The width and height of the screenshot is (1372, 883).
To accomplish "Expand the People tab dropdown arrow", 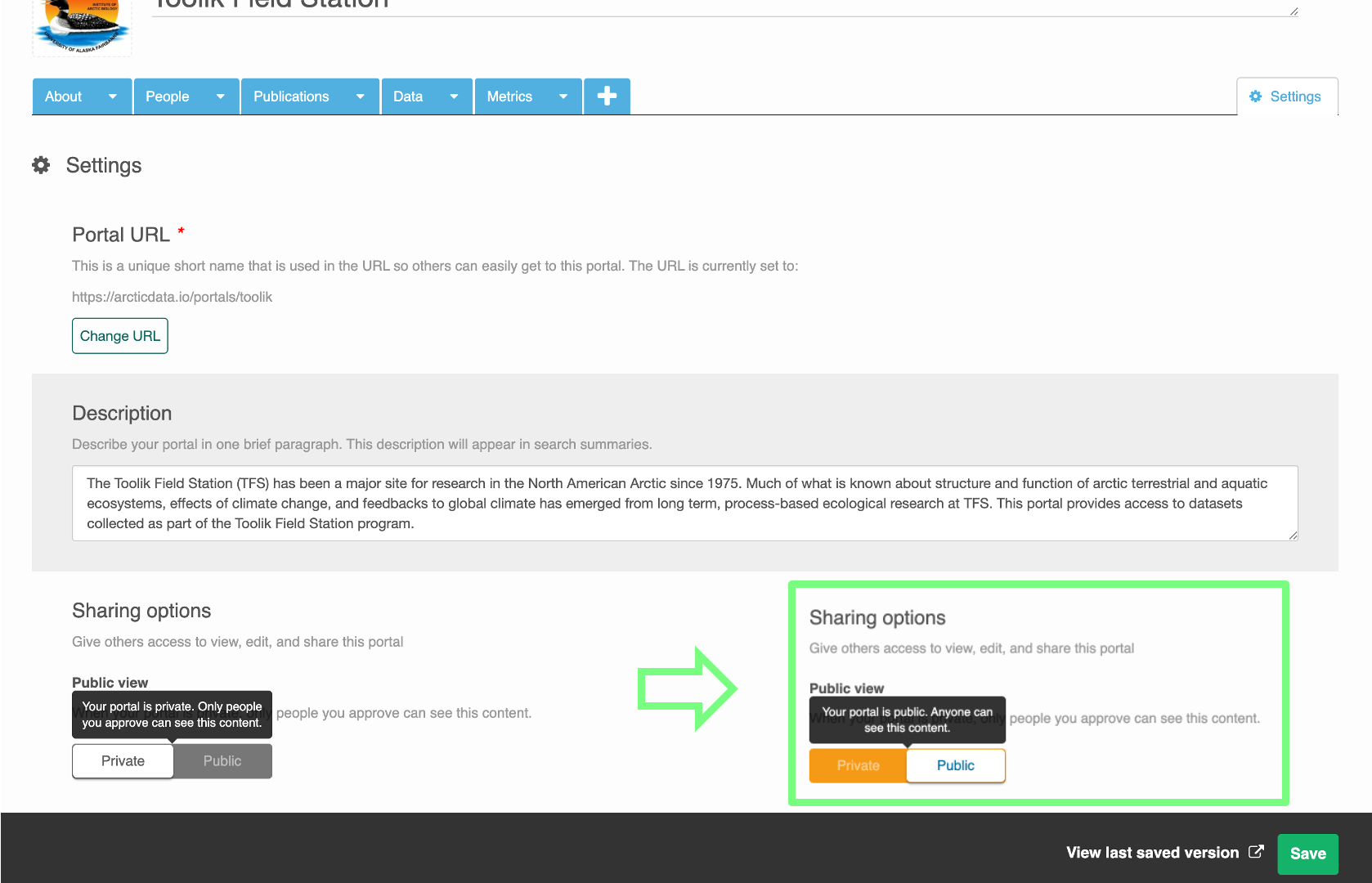I will (x=220, y=96).
